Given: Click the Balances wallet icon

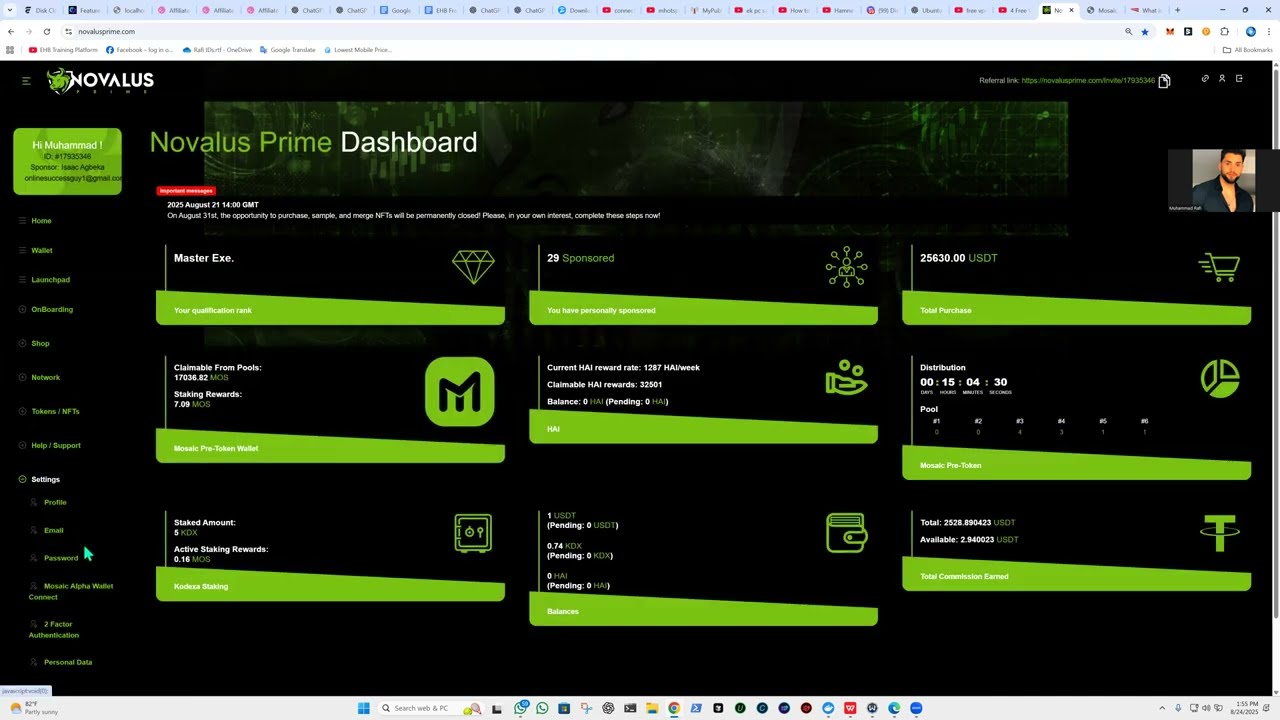Looking at the screenshot, I should [846, 533].
